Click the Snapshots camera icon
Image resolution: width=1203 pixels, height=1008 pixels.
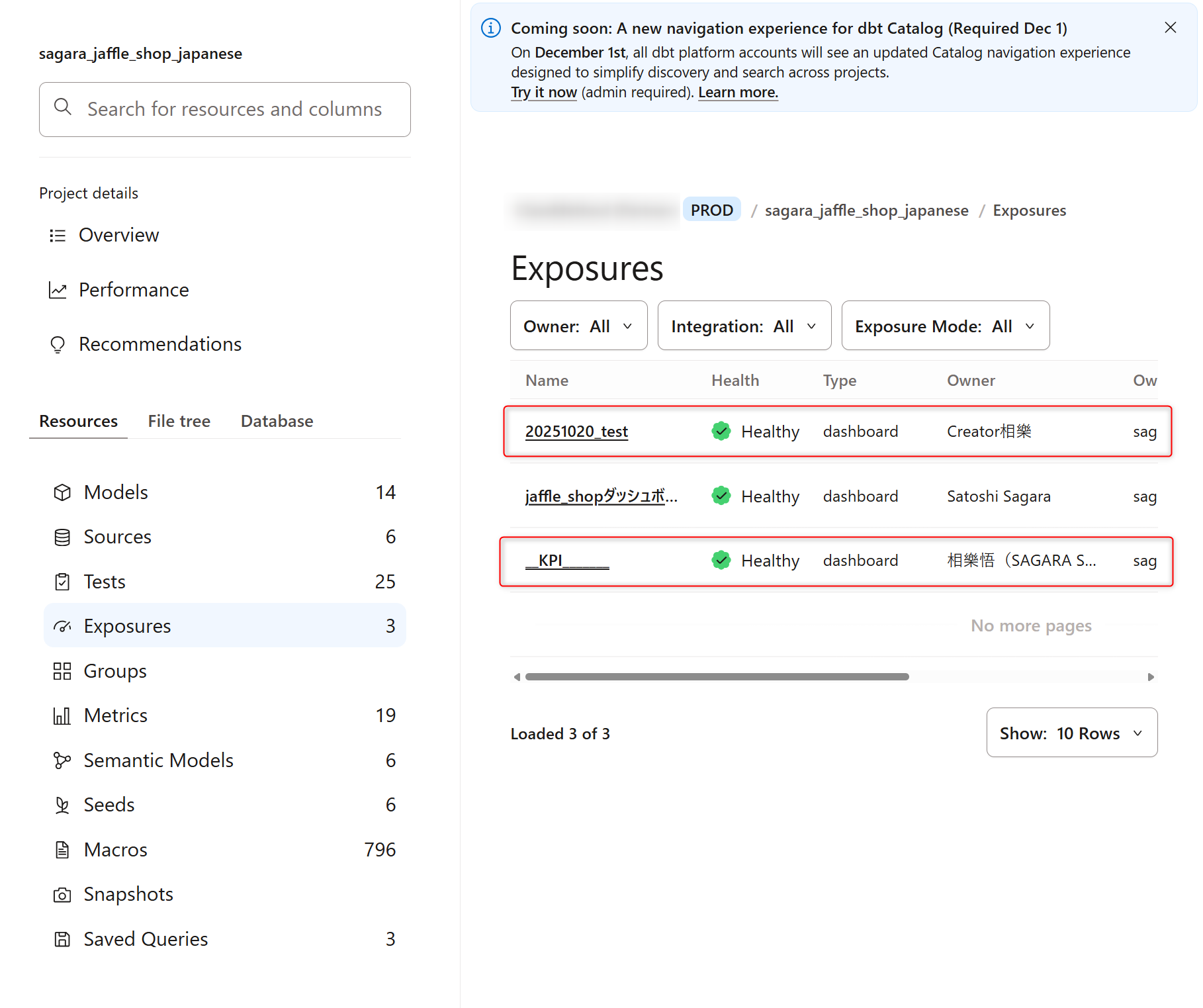coord(62,895)
